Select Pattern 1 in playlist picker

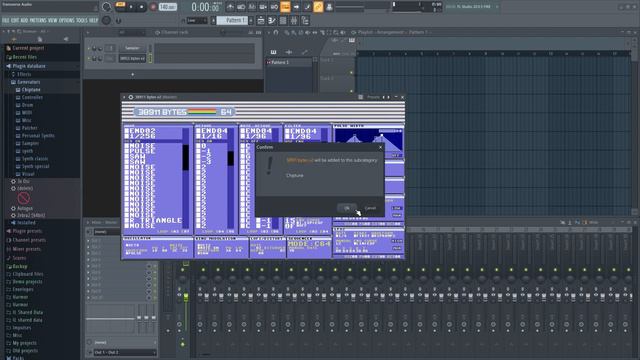coord(289,62)
